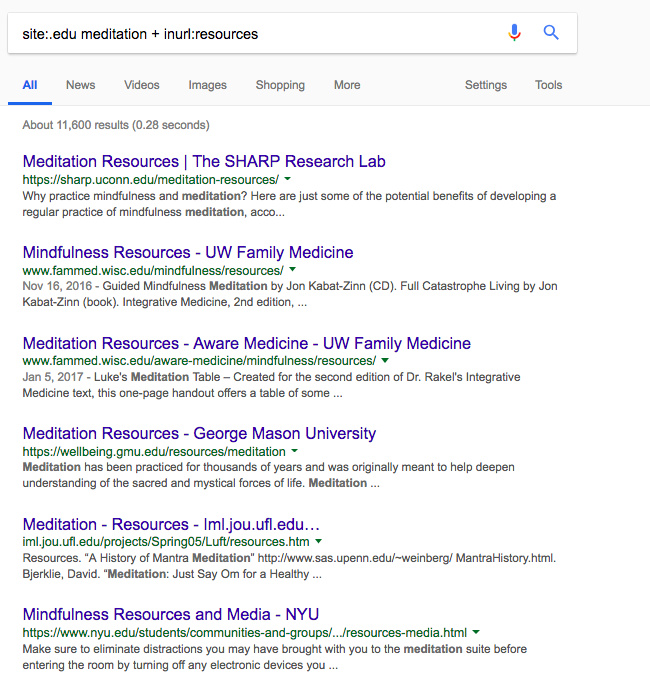
Task: Open the Shopping results tab
Action: pyautogui.click(x=280, y=85)
